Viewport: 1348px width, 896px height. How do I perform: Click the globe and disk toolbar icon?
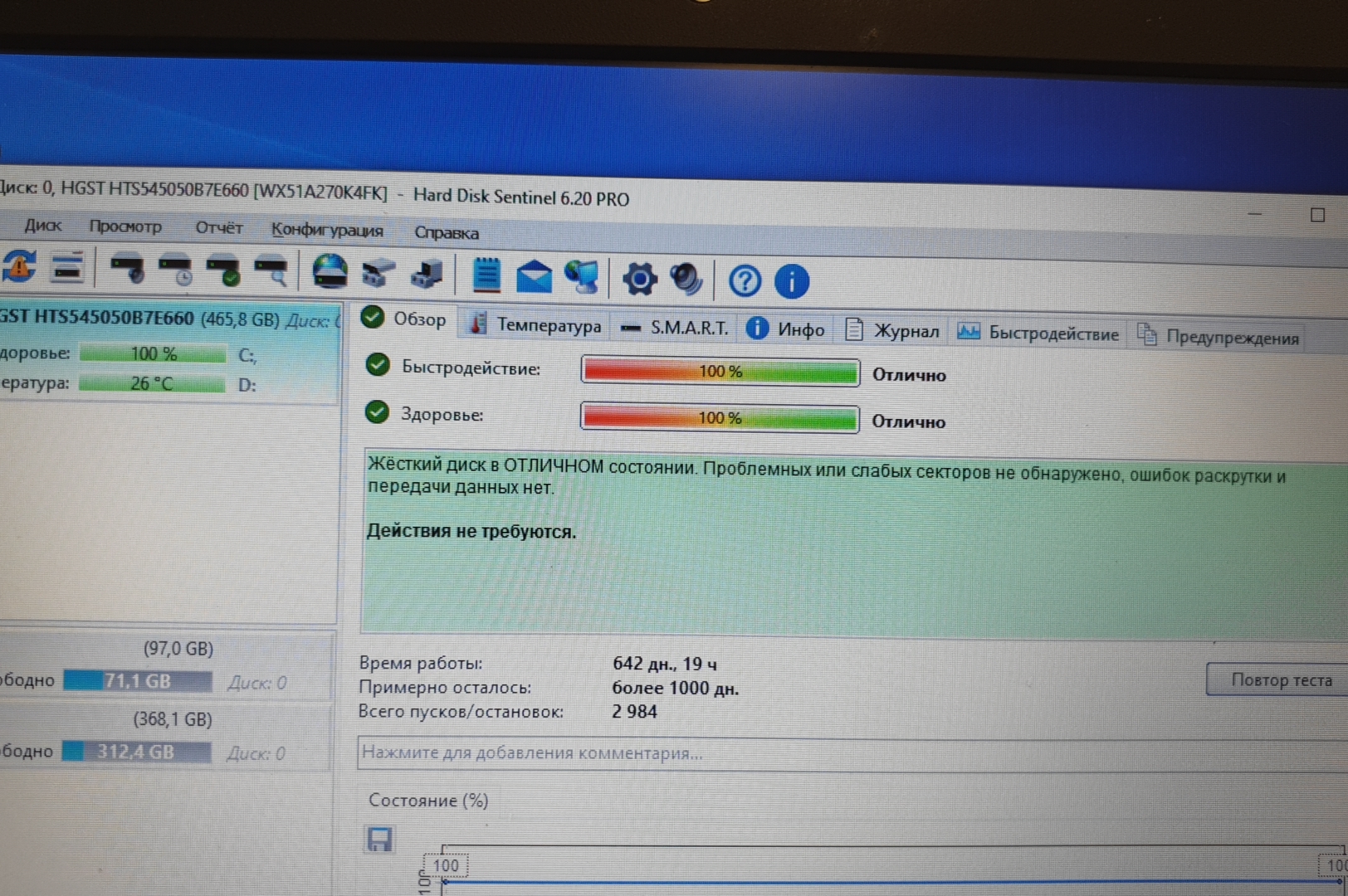tap(330, 271)
